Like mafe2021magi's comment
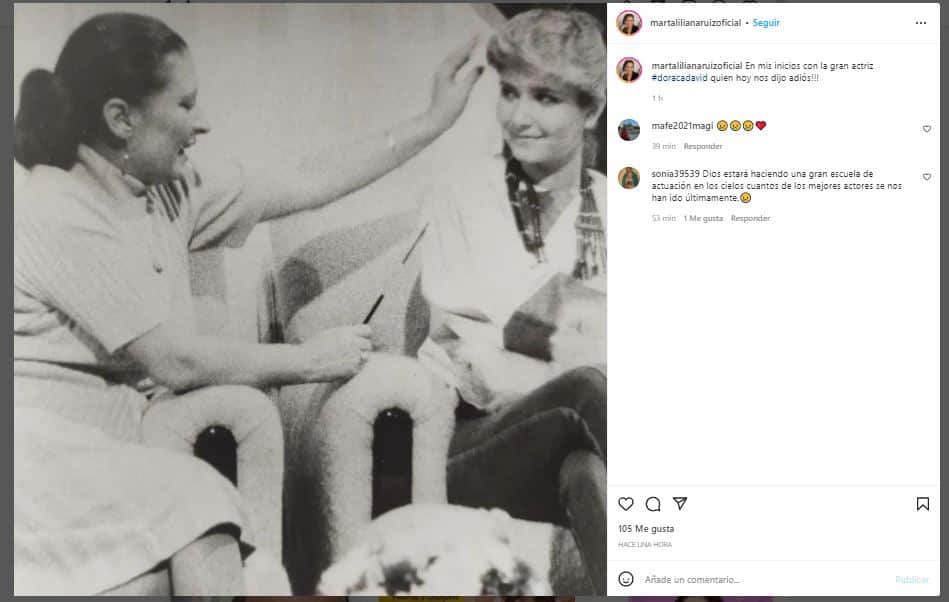The height and width of the screenshot is (602, 949). point(926,129)
